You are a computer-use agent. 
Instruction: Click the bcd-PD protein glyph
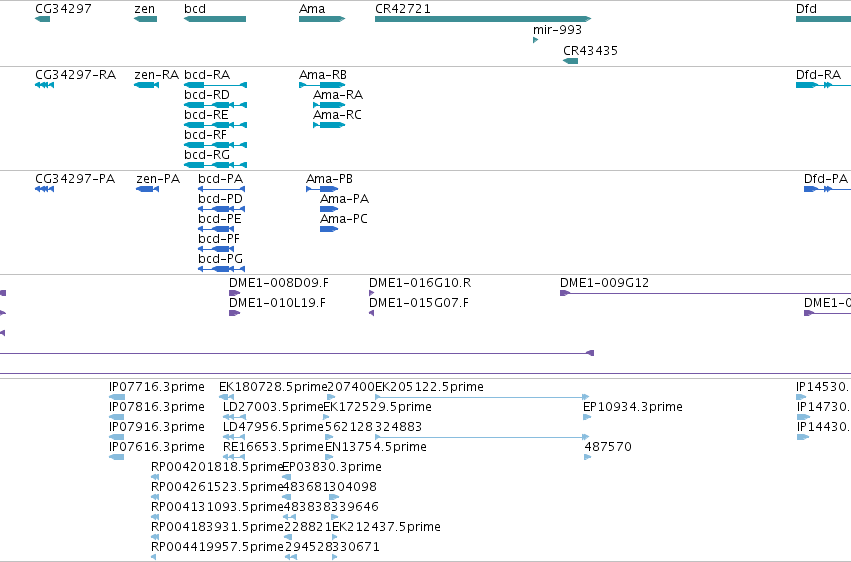pos(221,209)
